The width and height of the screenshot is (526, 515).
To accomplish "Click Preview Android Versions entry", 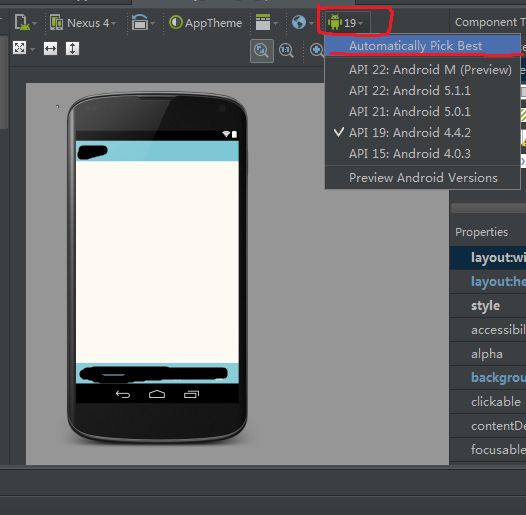I will (423, 177).
